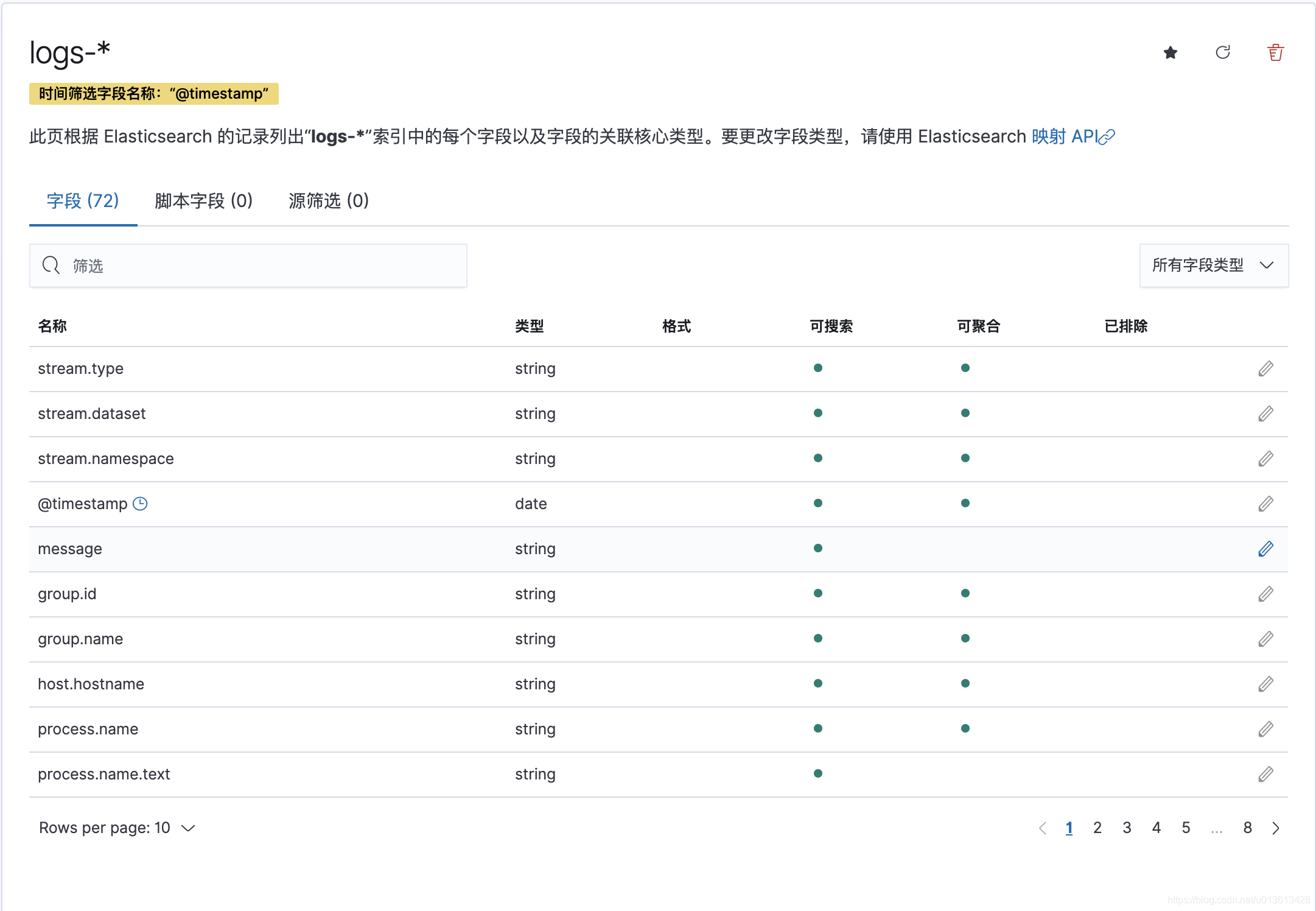
Task: Select the stream.namespace field name
Action: 106,459
